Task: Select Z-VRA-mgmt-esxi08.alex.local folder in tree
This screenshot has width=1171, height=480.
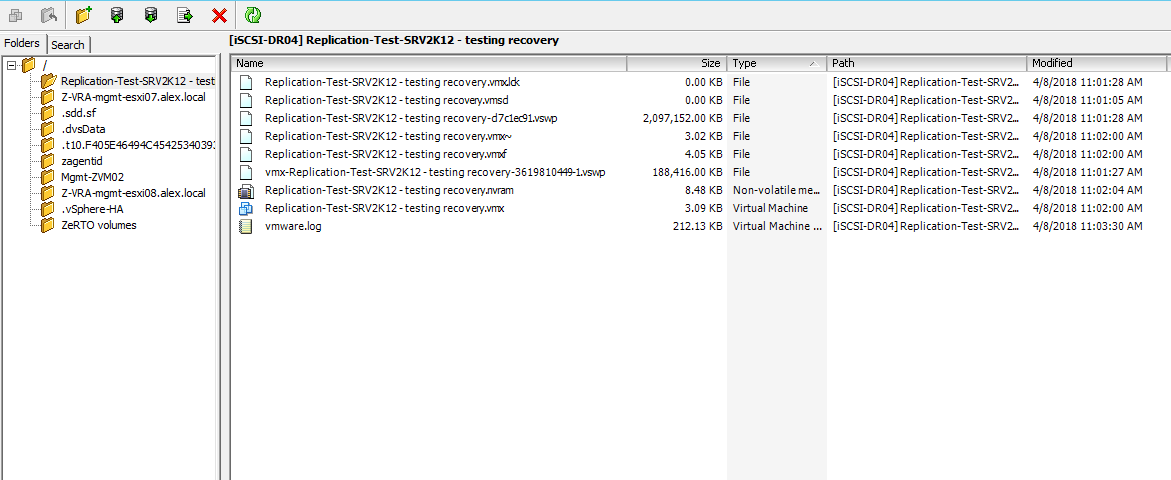Action: 133,193
